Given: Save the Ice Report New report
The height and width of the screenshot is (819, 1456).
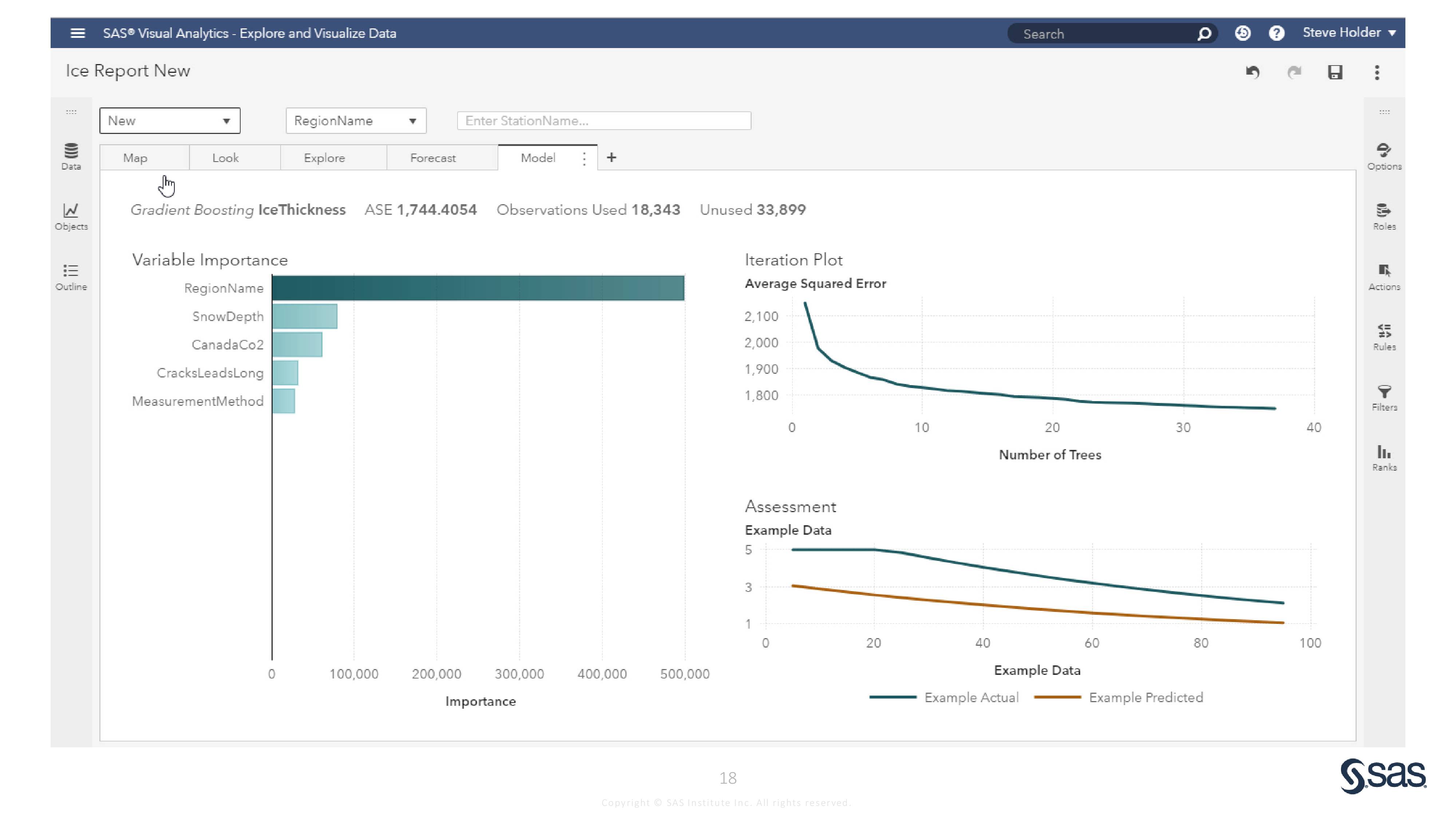Looking at the screenshot, I should pos(1335,72).
